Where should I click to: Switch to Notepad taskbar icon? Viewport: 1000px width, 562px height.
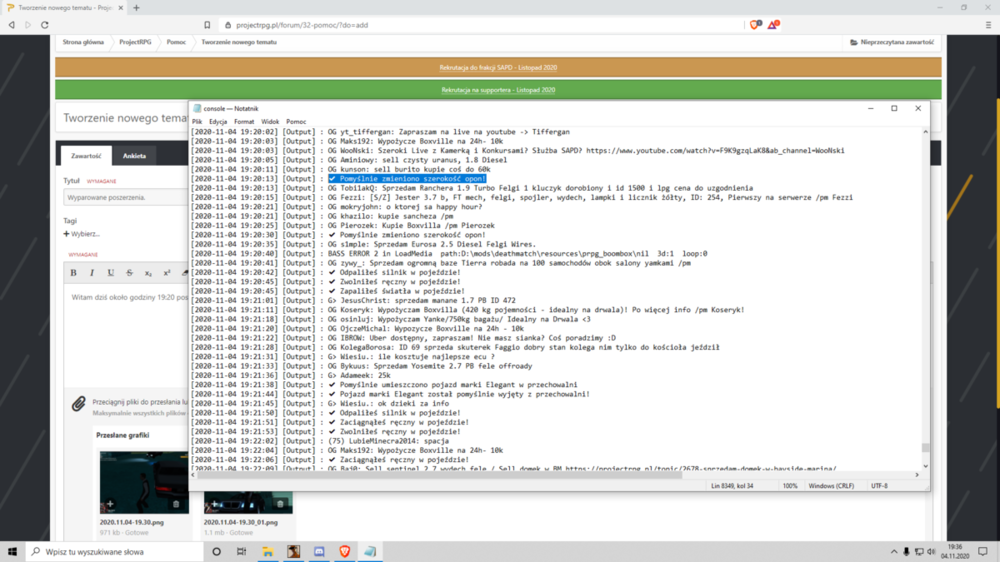pos(370,552)
